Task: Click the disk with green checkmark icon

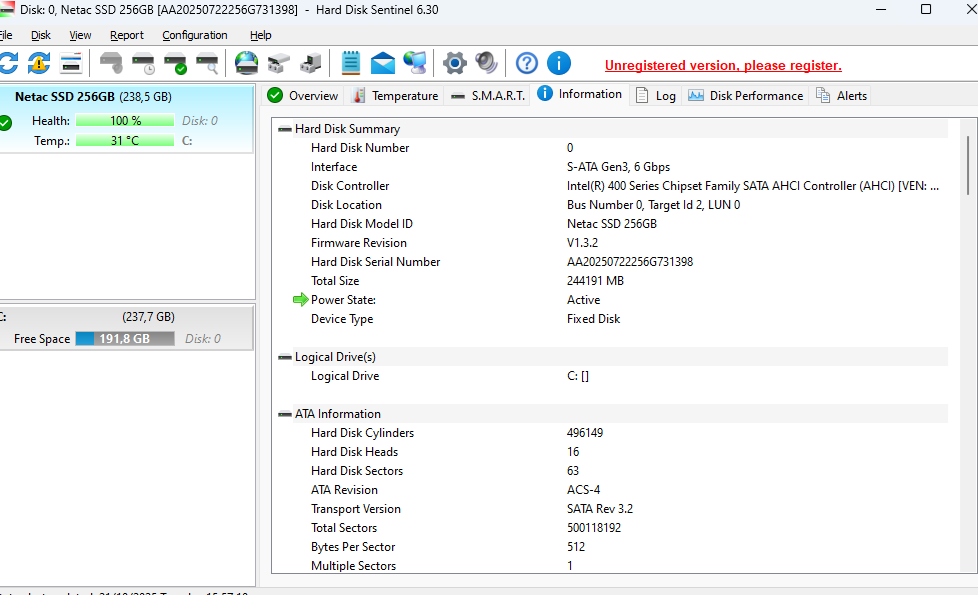Action: point(175,64)
